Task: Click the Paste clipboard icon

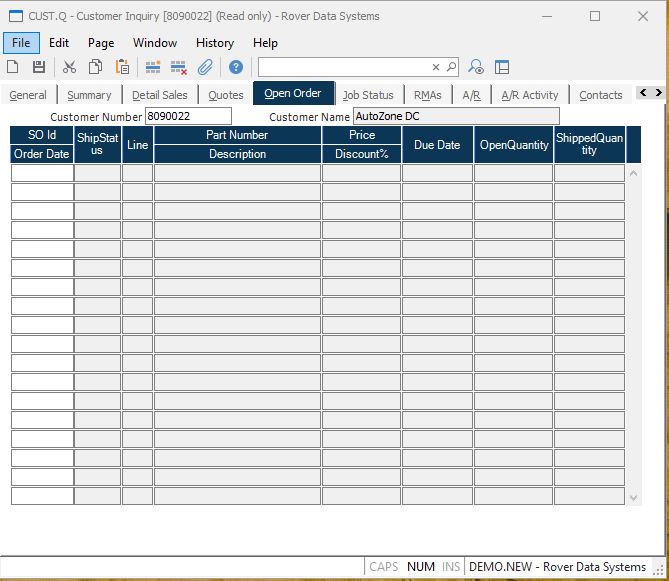Action: click(122, 67)
